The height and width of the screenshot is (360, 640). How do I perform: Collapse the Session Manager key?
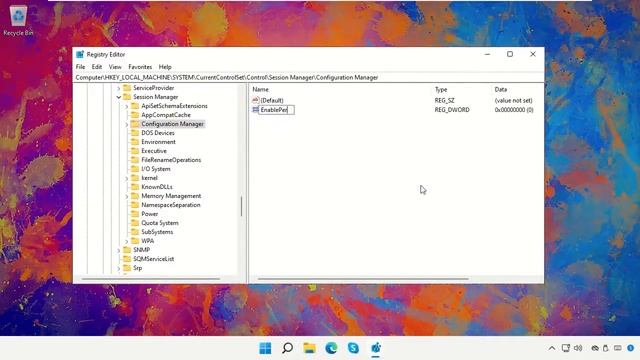(119, 97)
